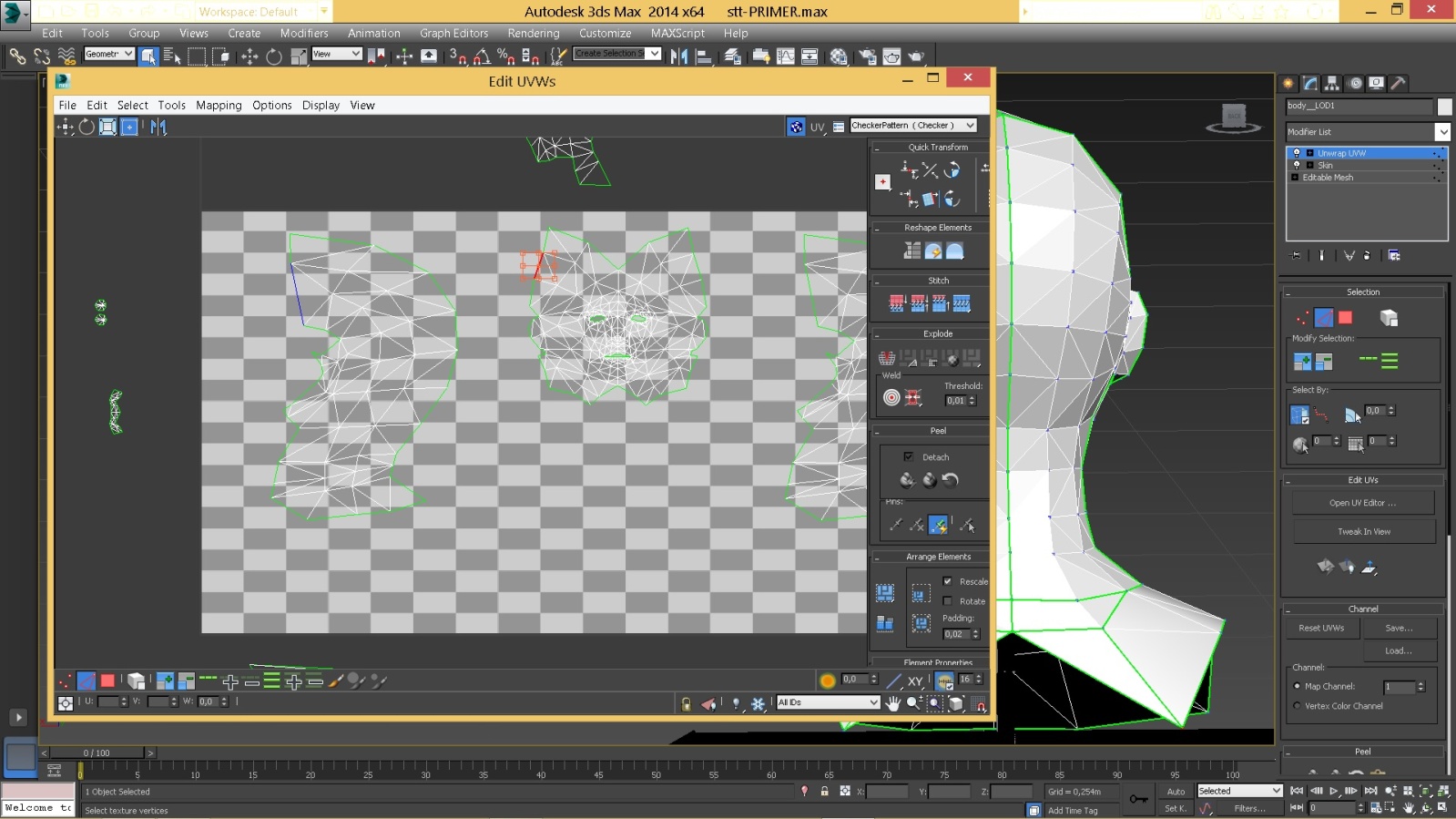1456x819 pixels.
Task: Click Weld Selected Subobjects icon beside Target Weld
Action: click(x=913, y=397)
